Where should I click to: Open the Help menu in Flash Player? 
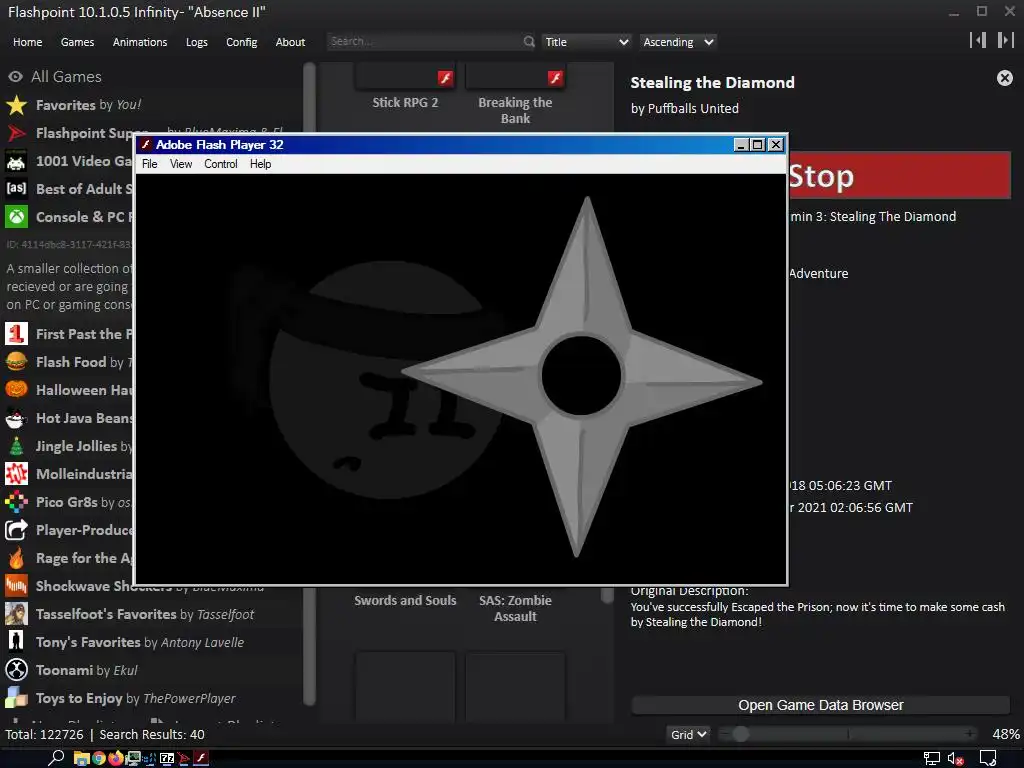coord(260,164)
